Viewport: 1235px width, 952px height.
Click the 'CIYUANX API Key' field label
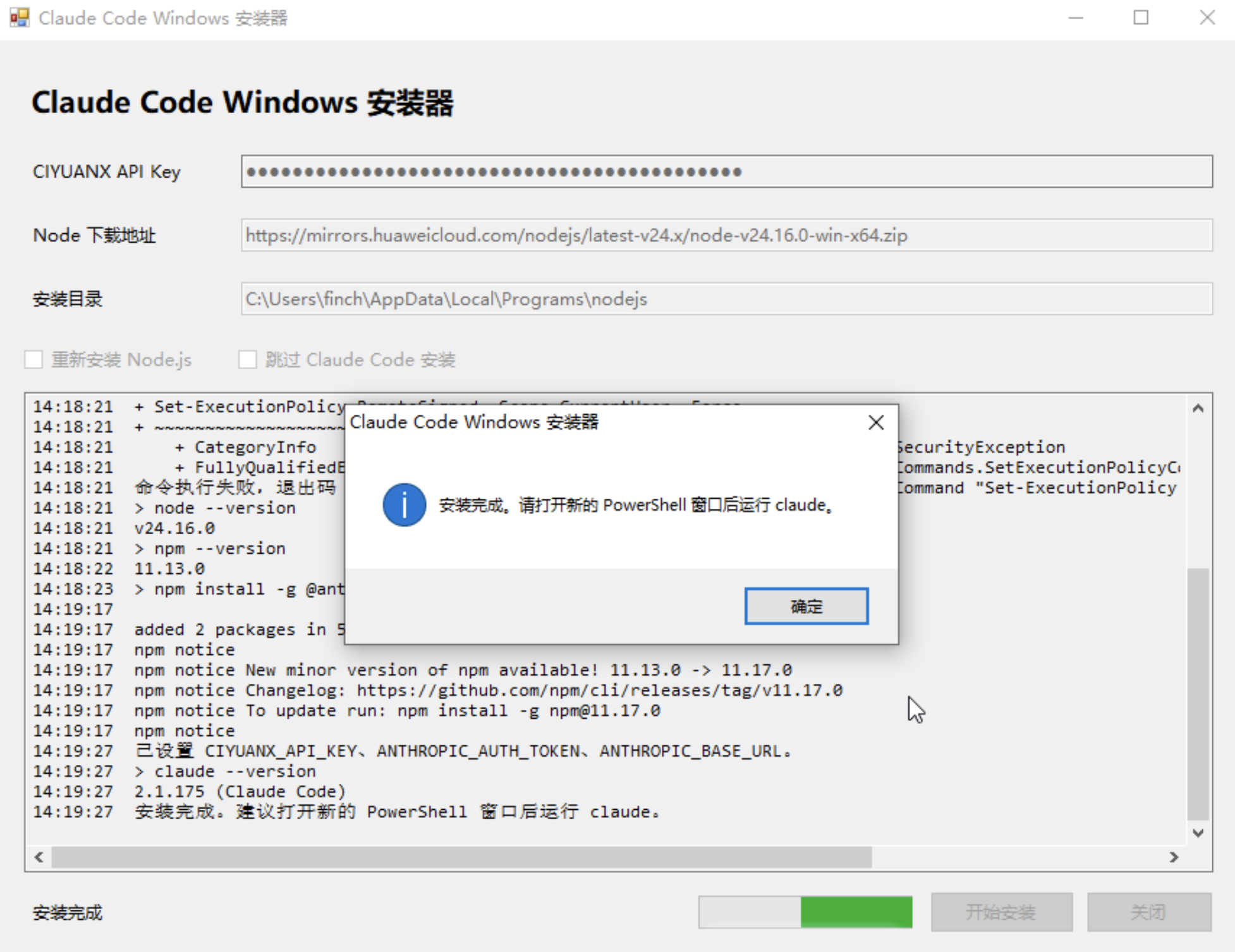click(107, 172)
